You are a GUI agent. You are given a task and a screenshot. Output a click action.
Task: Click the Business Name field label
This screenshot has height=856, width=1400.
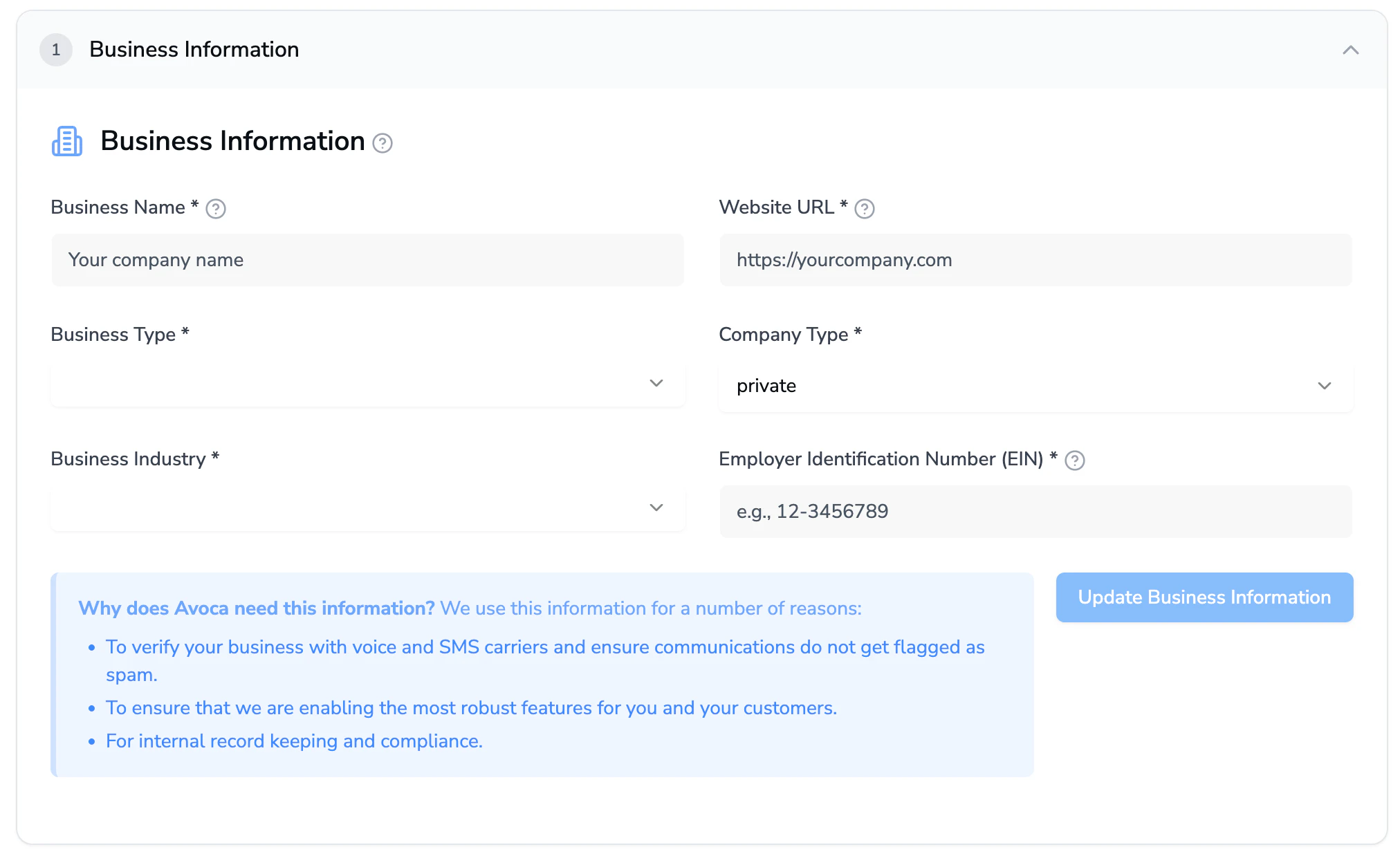point(118,207)
